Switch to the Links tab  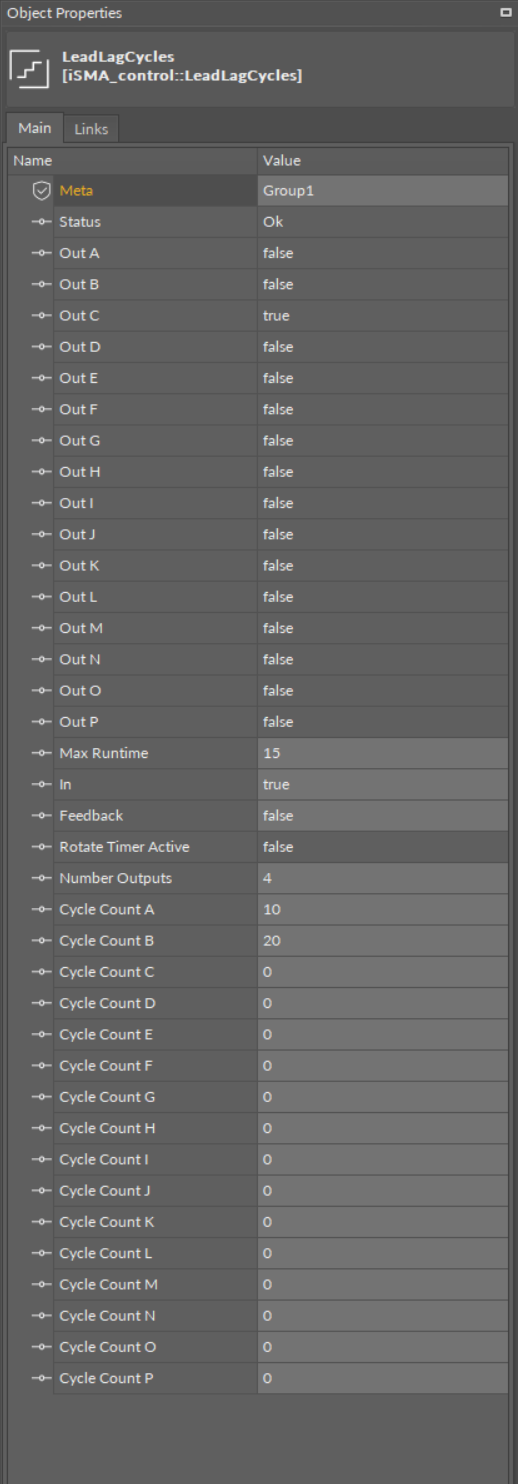point(91,129)
